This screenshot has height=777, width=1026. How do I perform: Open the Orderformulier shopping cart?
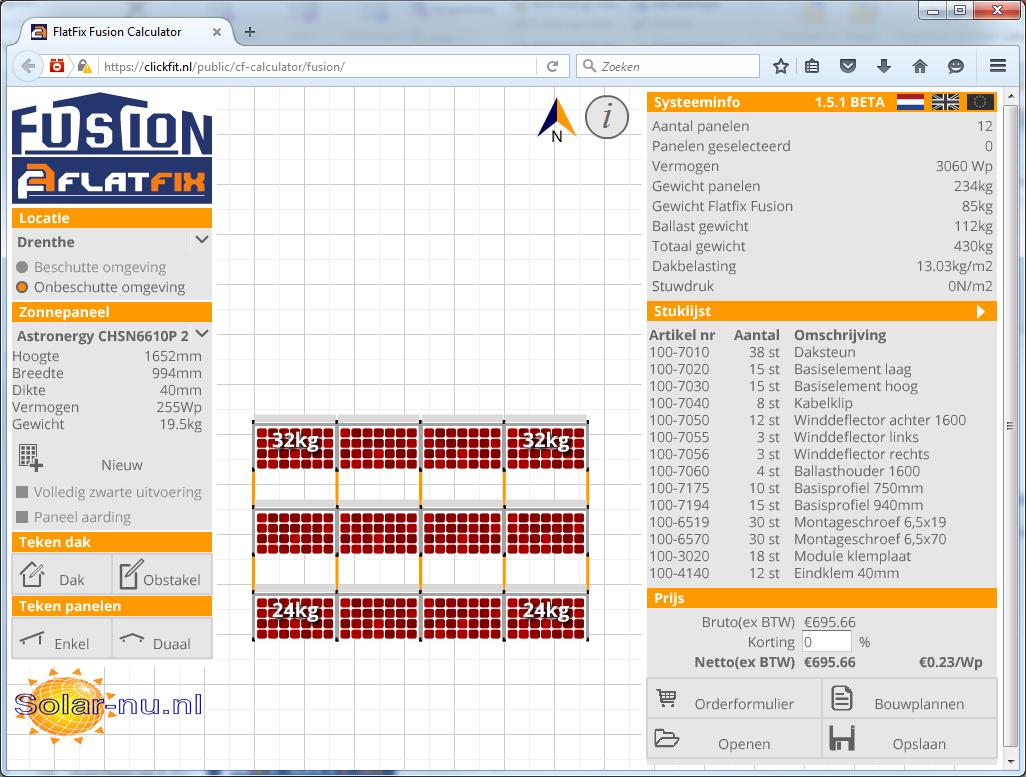tap(734, 698)
